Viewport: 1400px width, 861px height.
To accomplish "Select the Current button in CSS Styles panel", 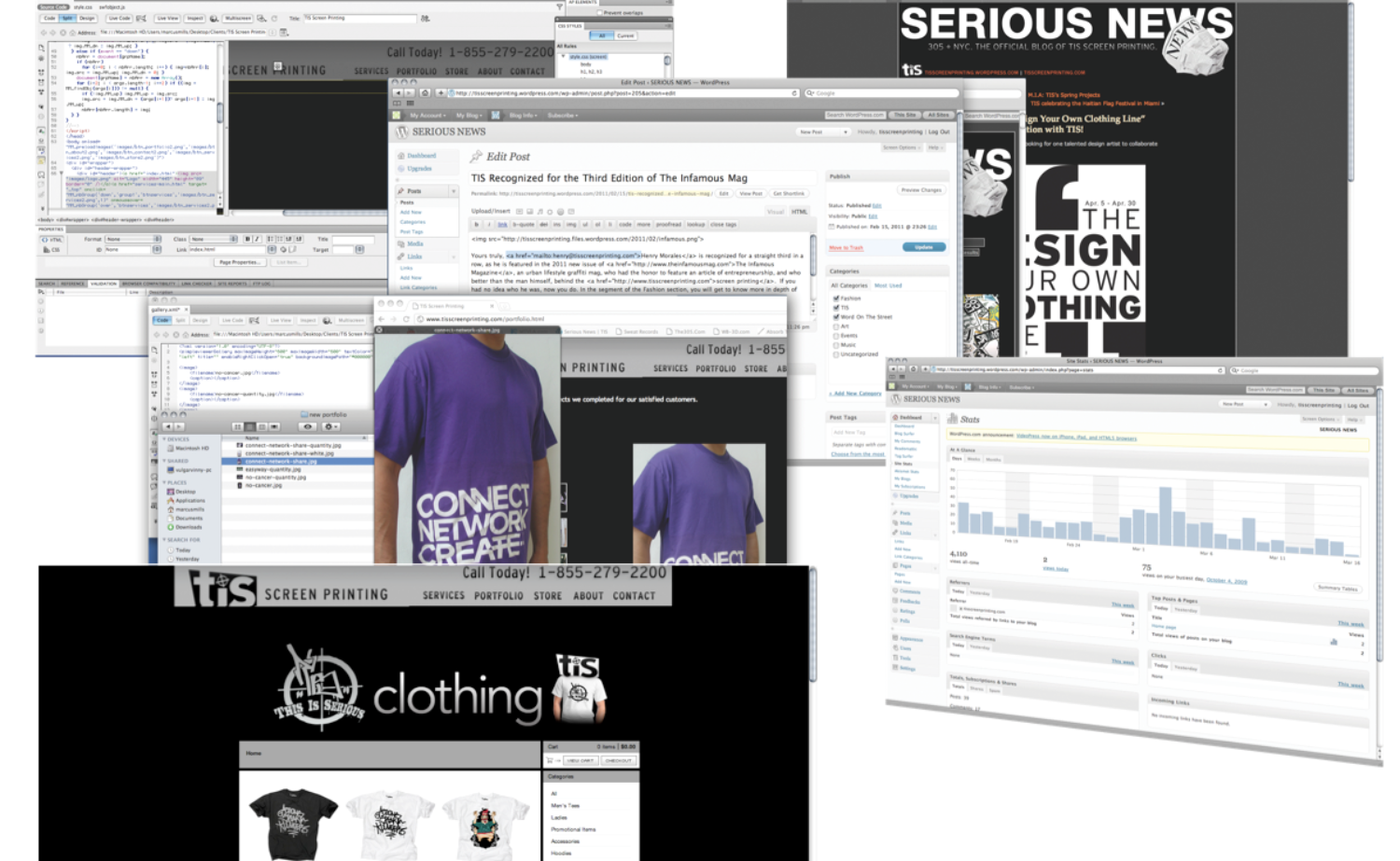I will click(x=625, y=35).
